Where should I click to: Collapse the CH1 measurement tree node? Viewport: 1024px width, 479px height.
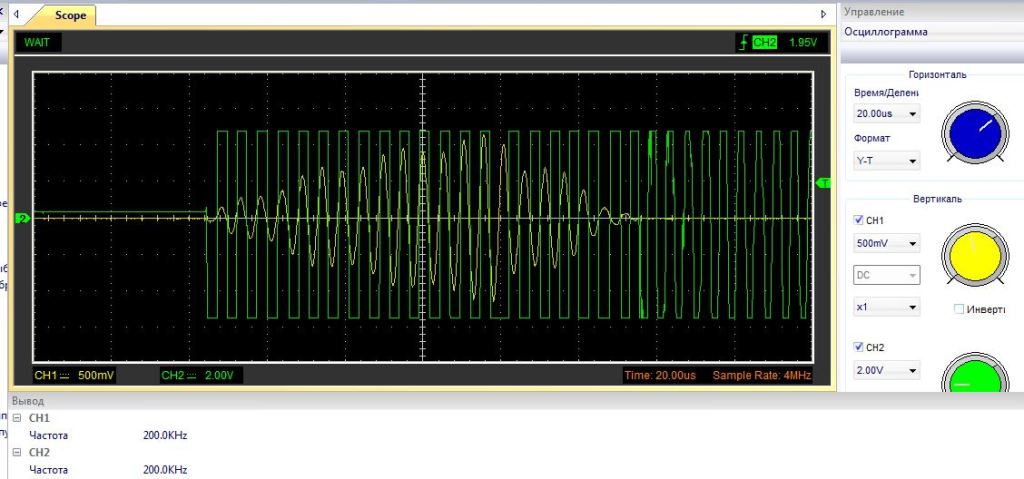tap(16, 418)
